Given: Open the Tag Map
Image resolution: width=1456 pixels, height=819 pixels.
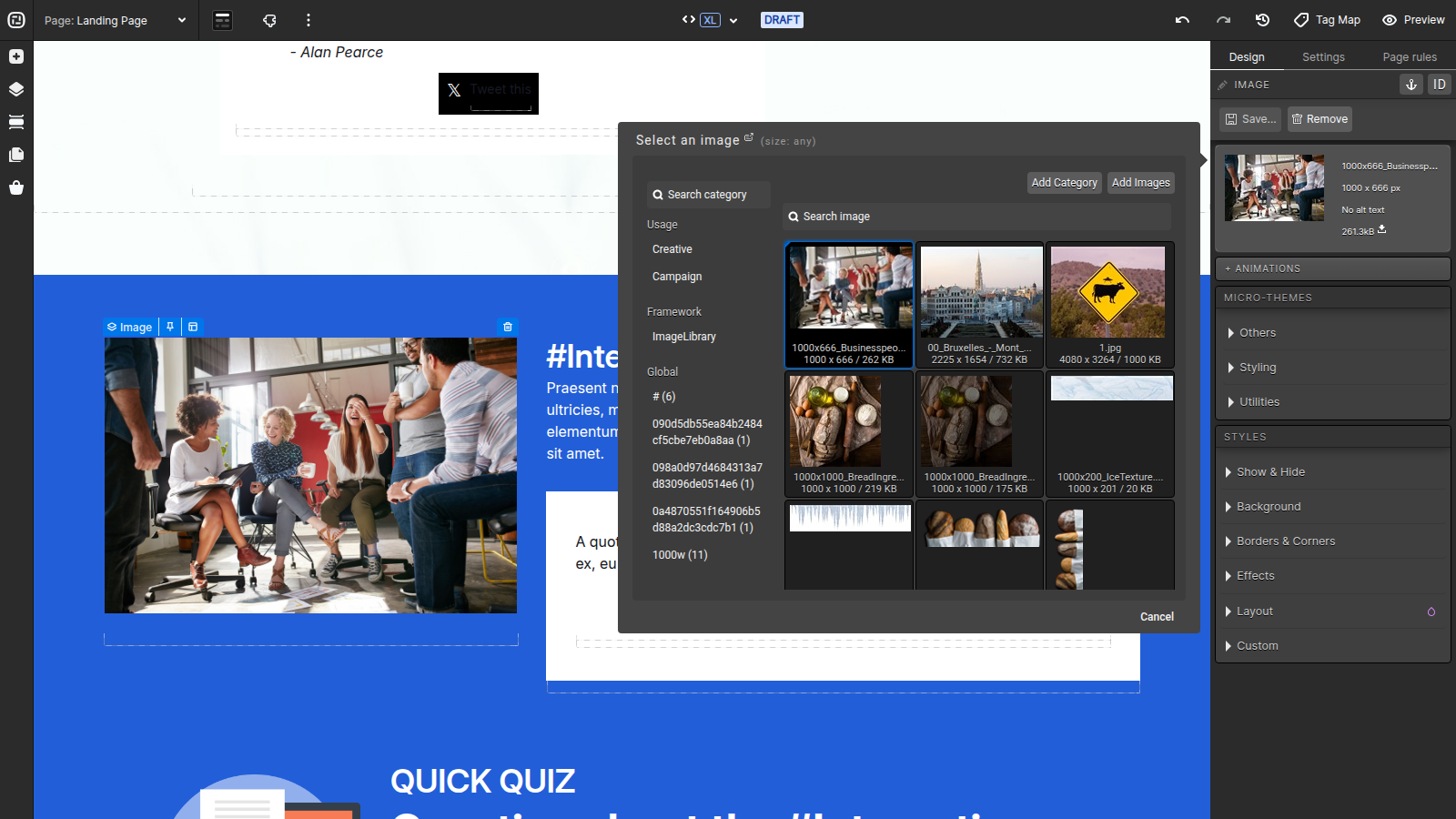Looking at the screenshot, I should 1328,20.
